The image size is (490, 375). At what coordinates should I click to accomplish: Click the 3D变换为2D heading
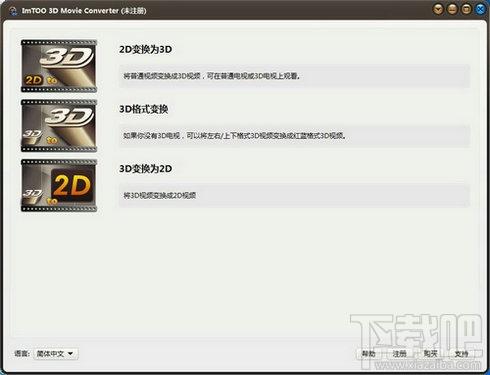(x=145, y=169)
